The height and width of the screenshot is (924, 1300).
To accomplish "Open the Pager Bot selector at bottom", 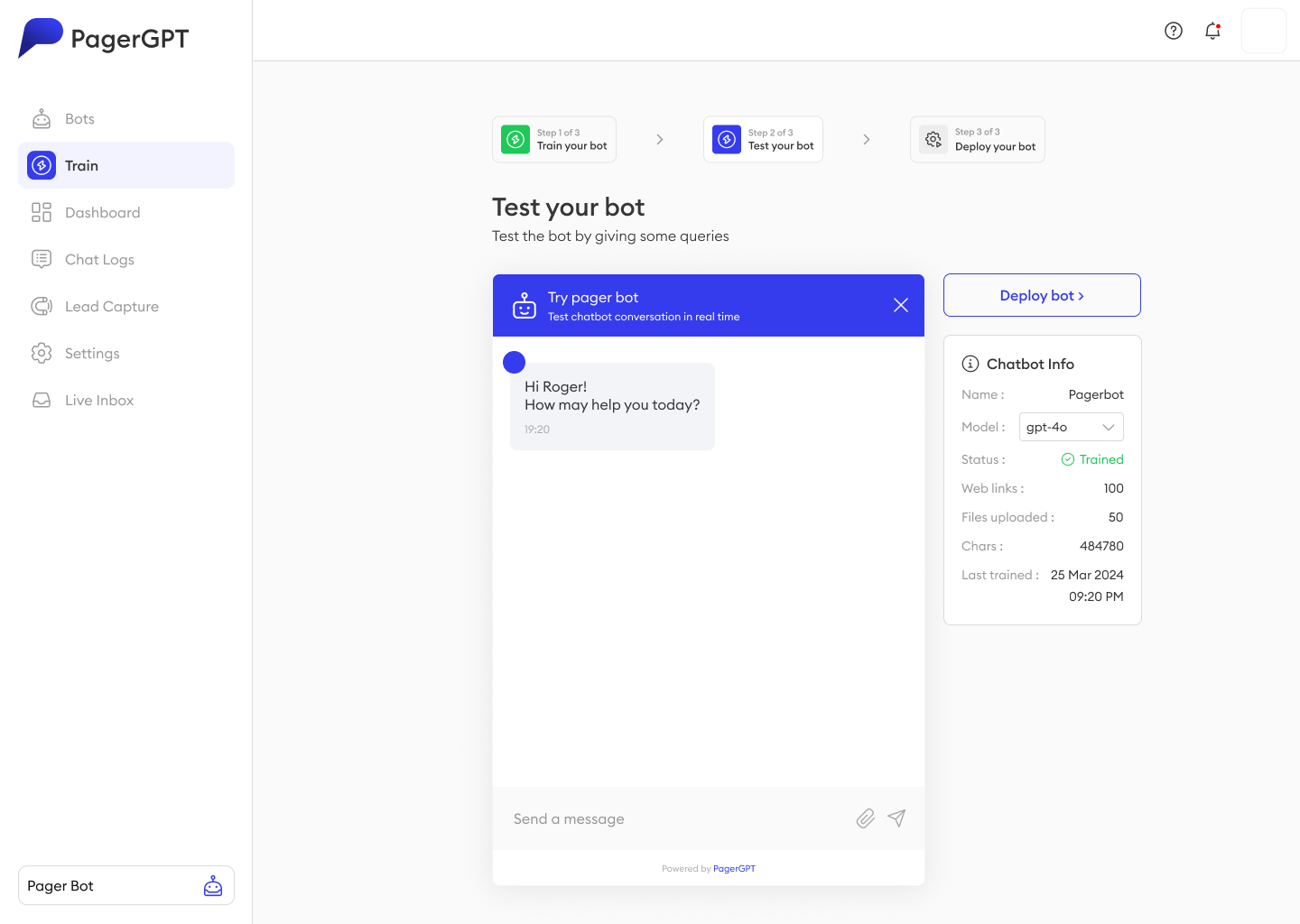I will coord(126,885).
